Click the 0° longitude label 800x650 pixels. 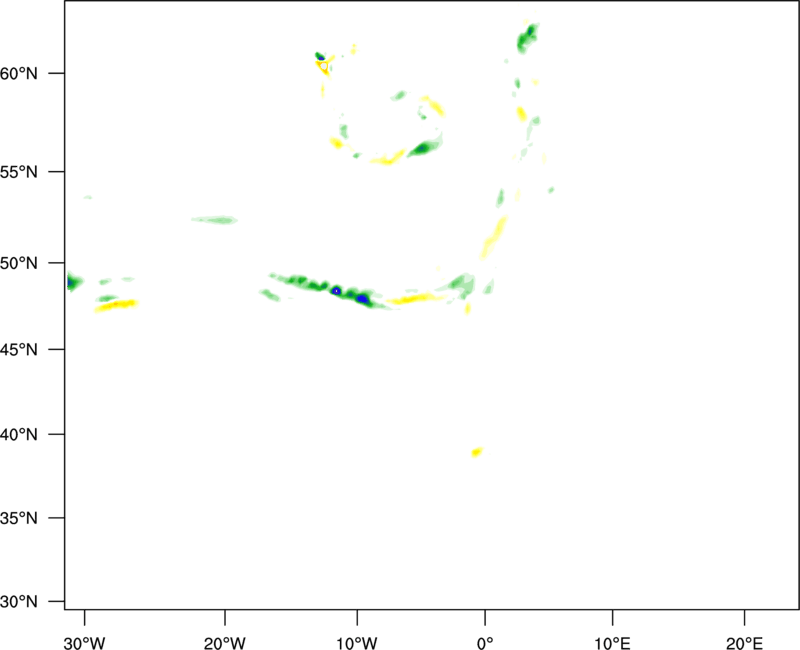click(485, 643)
